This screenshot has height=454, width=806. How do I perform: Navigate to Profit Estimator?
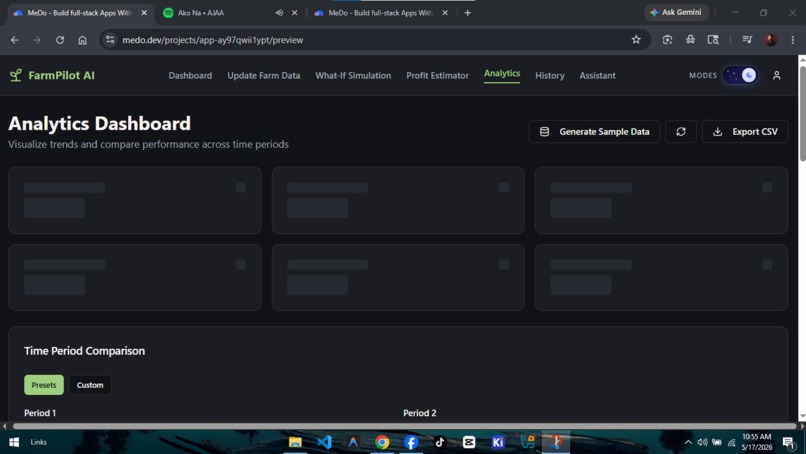point(437,76)
